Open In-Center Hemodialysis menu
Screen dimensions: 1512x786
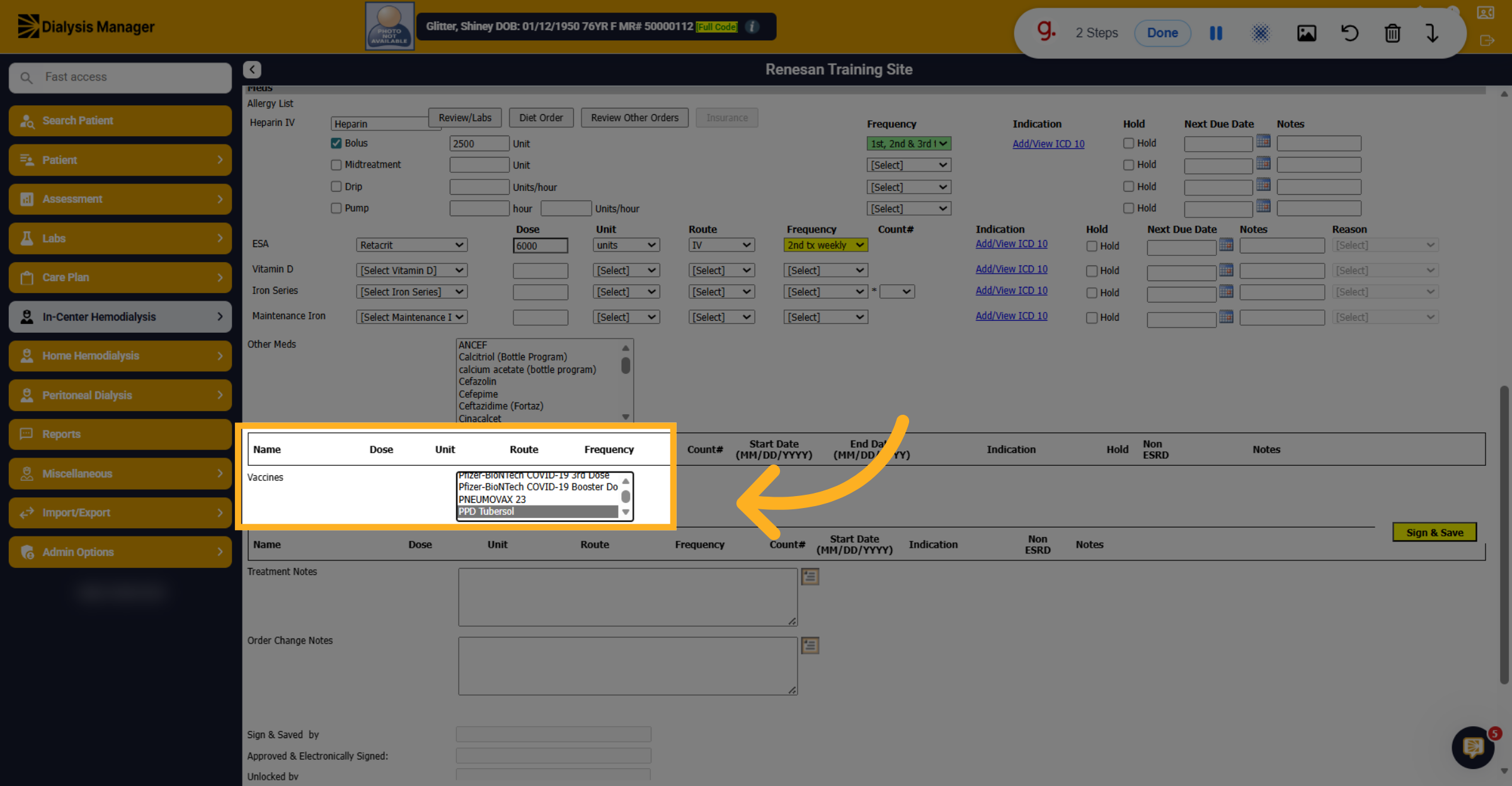click(120, 316)
